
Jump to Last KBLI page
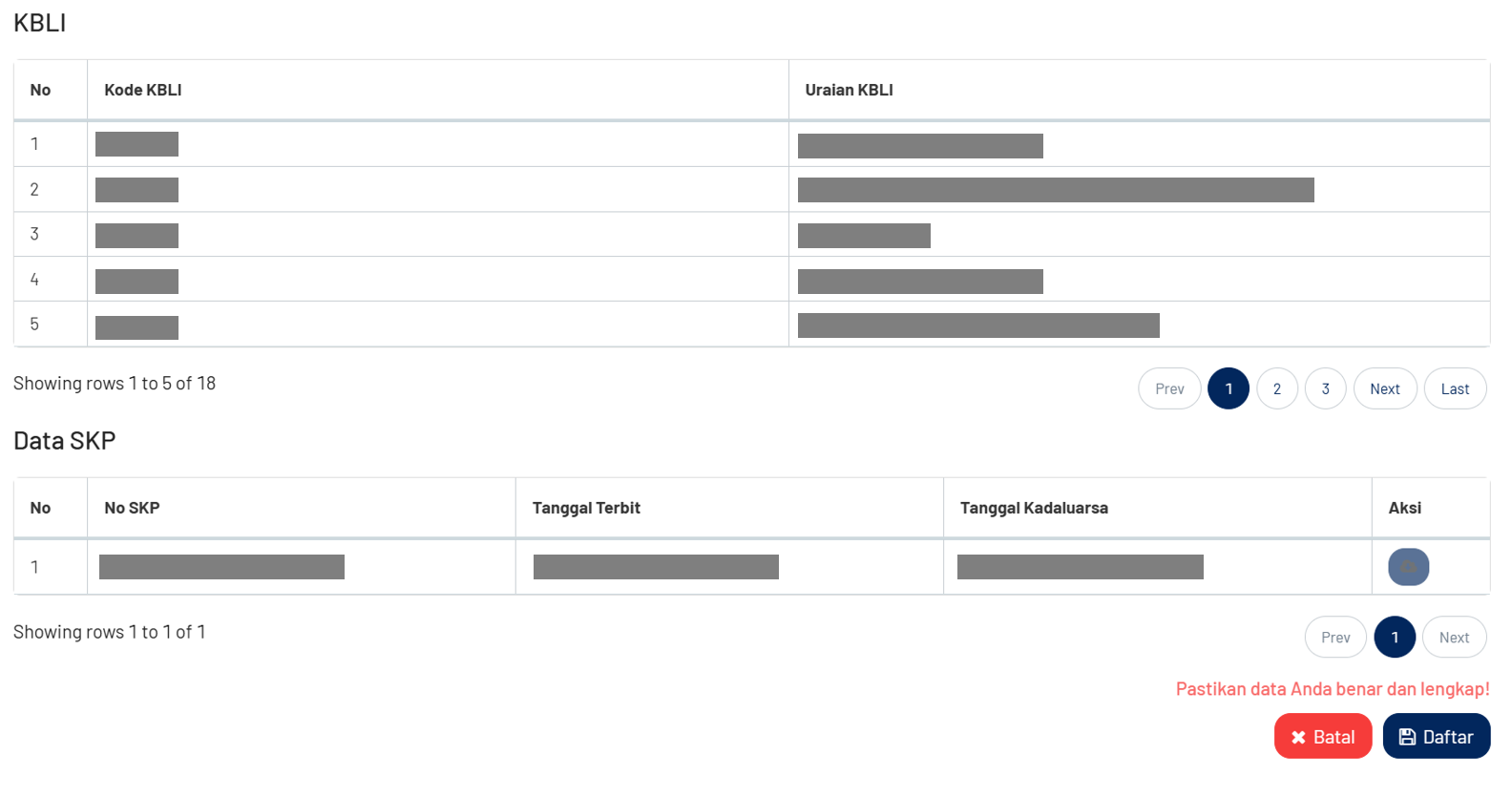[1455, 388]
